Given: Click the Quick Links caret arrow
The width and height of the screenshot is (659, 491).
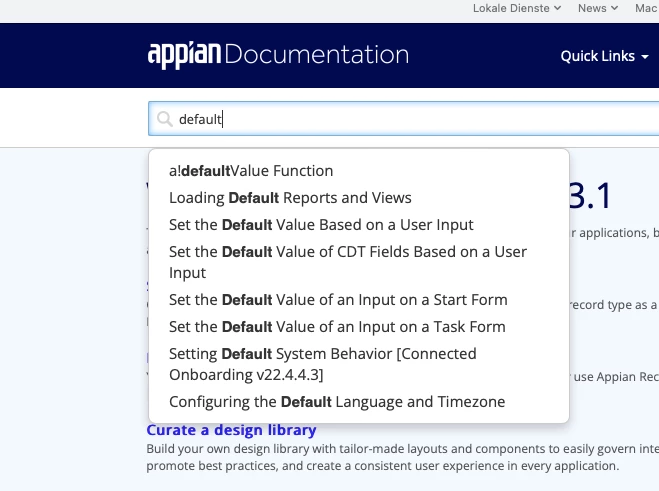Looking at the screenshot, I should [x=644, y=57].
